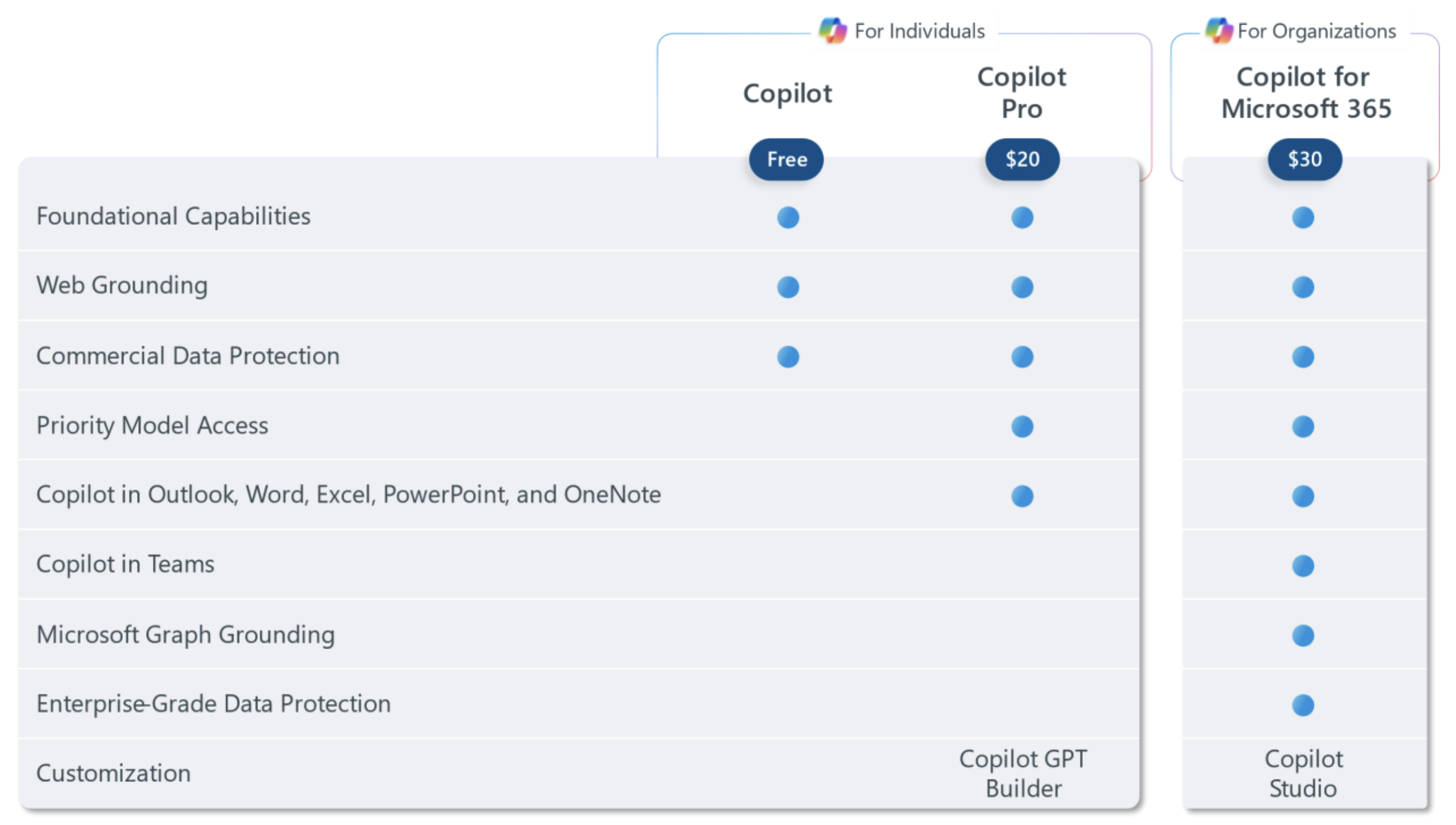The image size is (1456, 825).
Task: Select the free Copilot column heading
Action: coord(787,93)
